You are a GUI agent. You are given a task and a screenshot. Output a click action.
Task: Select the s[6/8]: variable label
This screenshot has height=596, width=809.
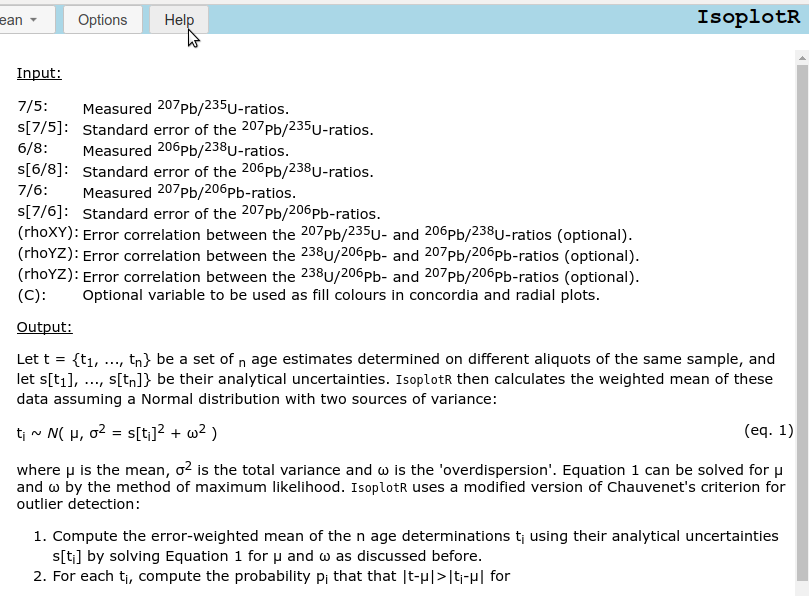pos(43,171)
